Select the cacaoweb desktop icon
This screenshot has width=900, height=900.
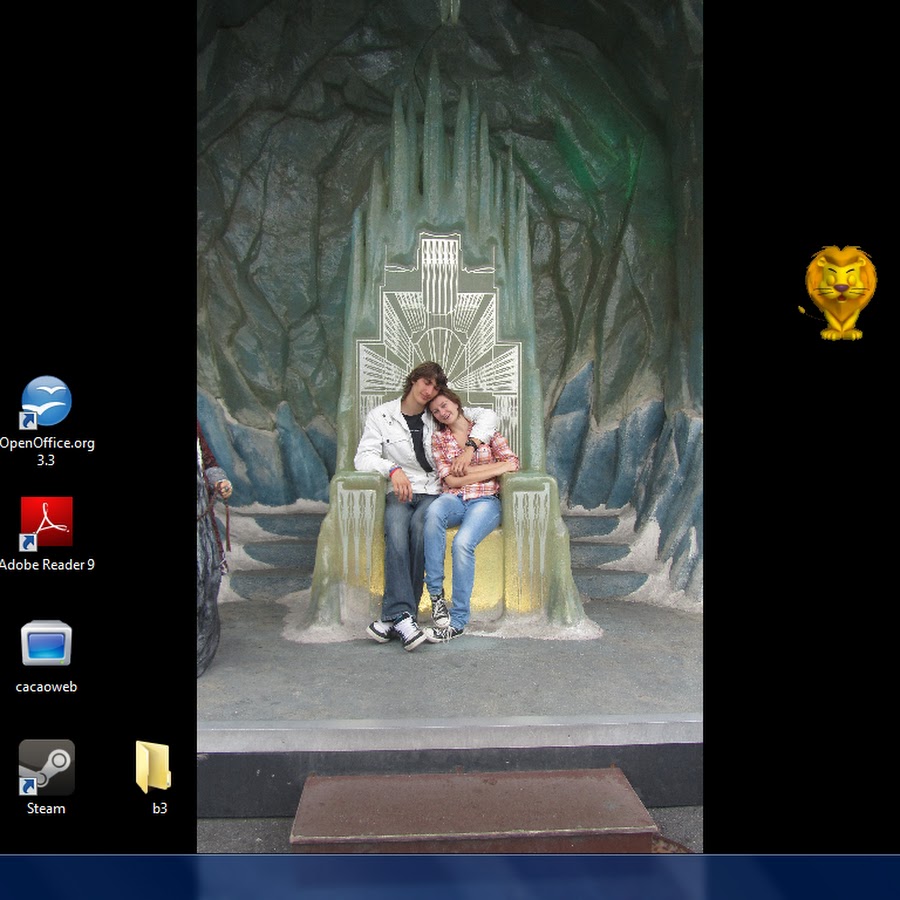46,643
